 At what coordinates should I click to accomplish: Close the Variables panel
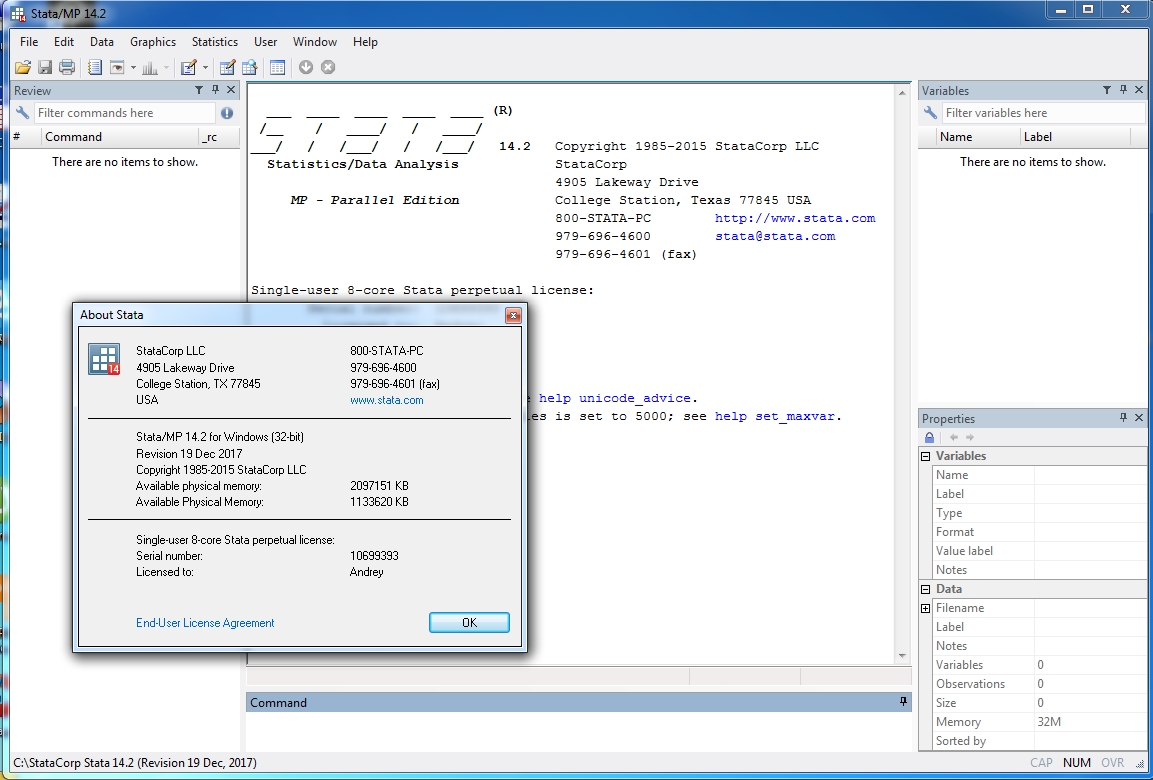1139,90
